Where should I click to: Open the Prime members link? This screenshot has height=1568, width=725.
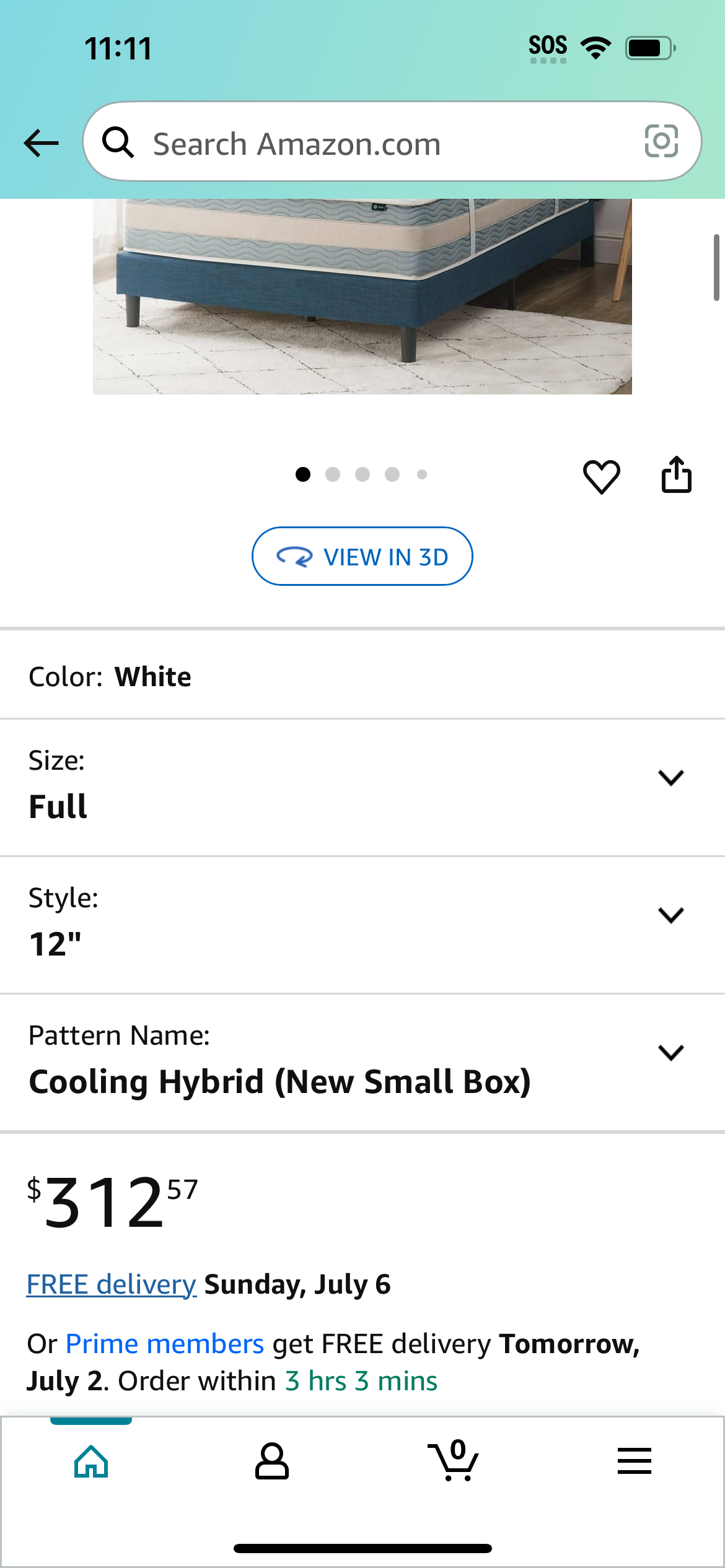coord(165,1344)
